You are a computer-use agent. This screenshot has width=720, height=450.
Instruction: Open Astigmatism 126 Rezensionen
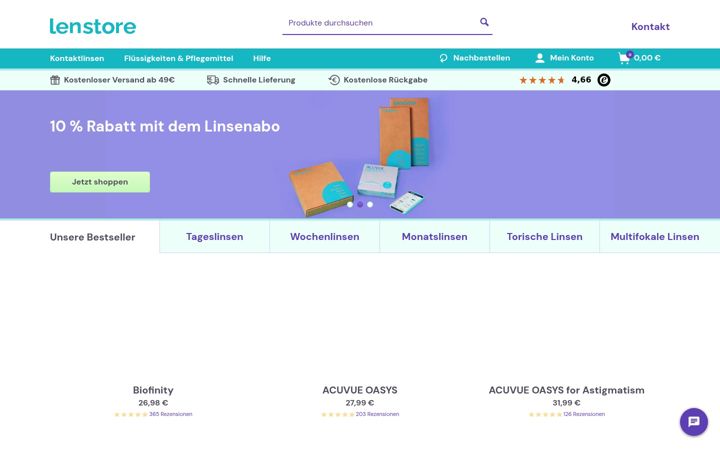[x=584, y=414]
